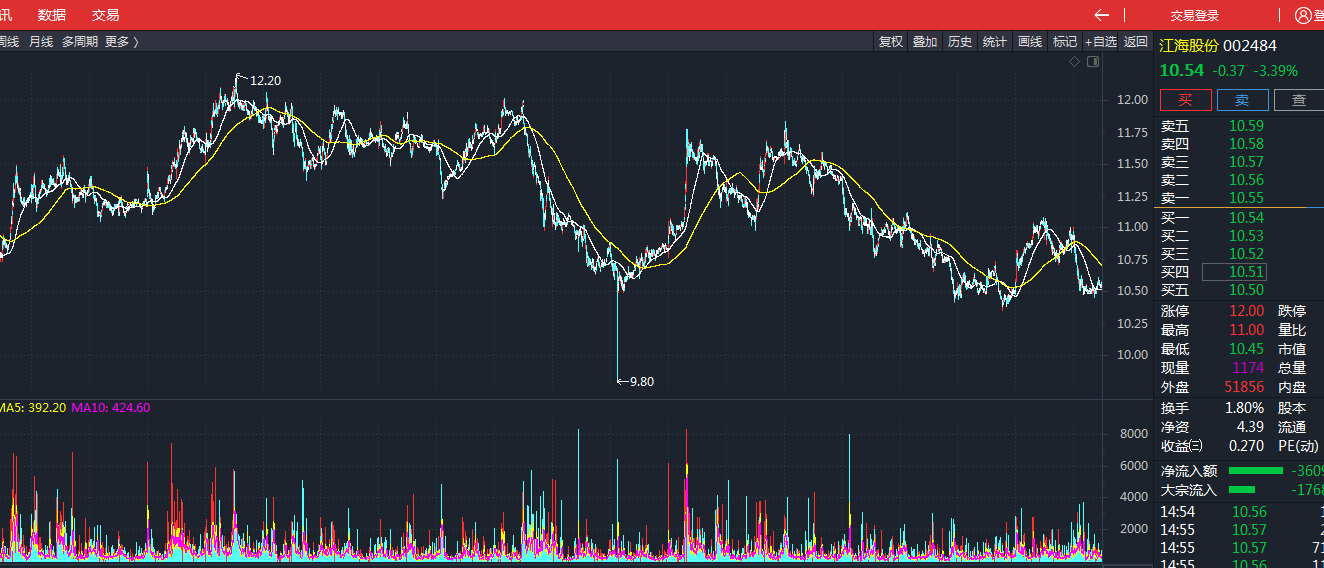Click the 卖二 price 10.56
The height and width of the screenshot is (568, 1324).
(x=1247, y=180)
